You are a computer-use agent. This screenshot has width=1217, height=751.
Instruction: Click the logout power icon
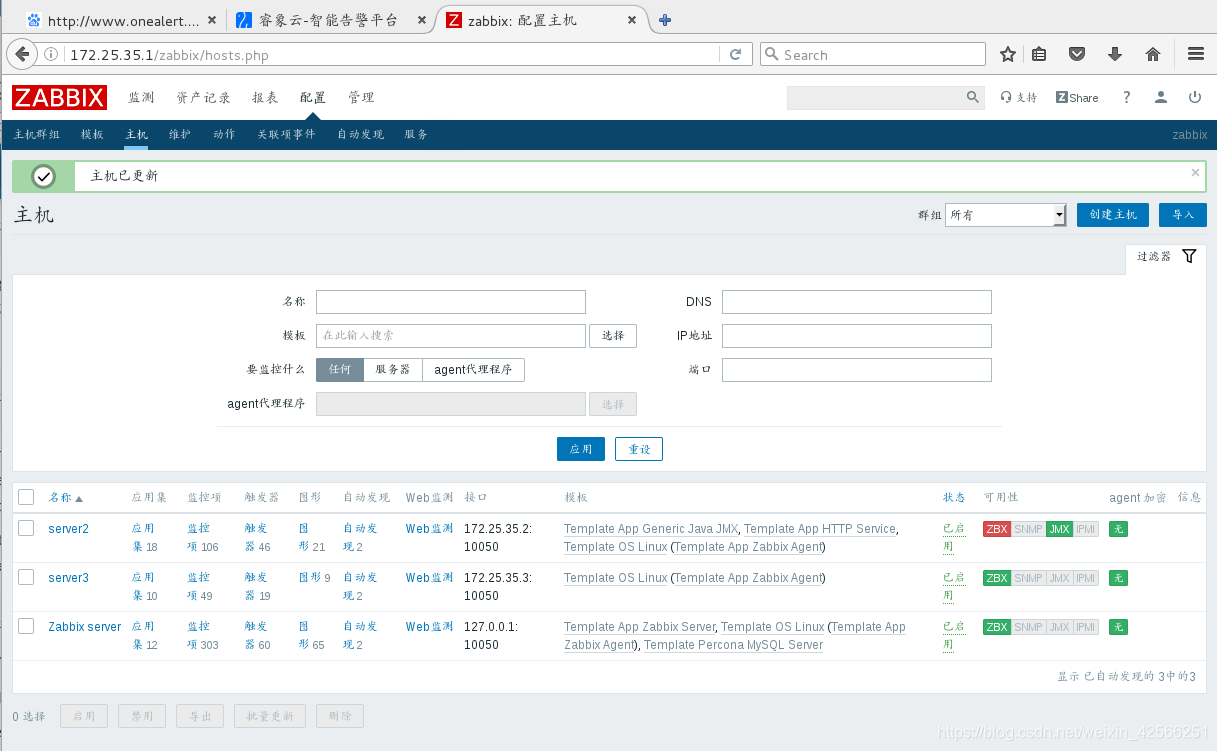[1194, 97]
